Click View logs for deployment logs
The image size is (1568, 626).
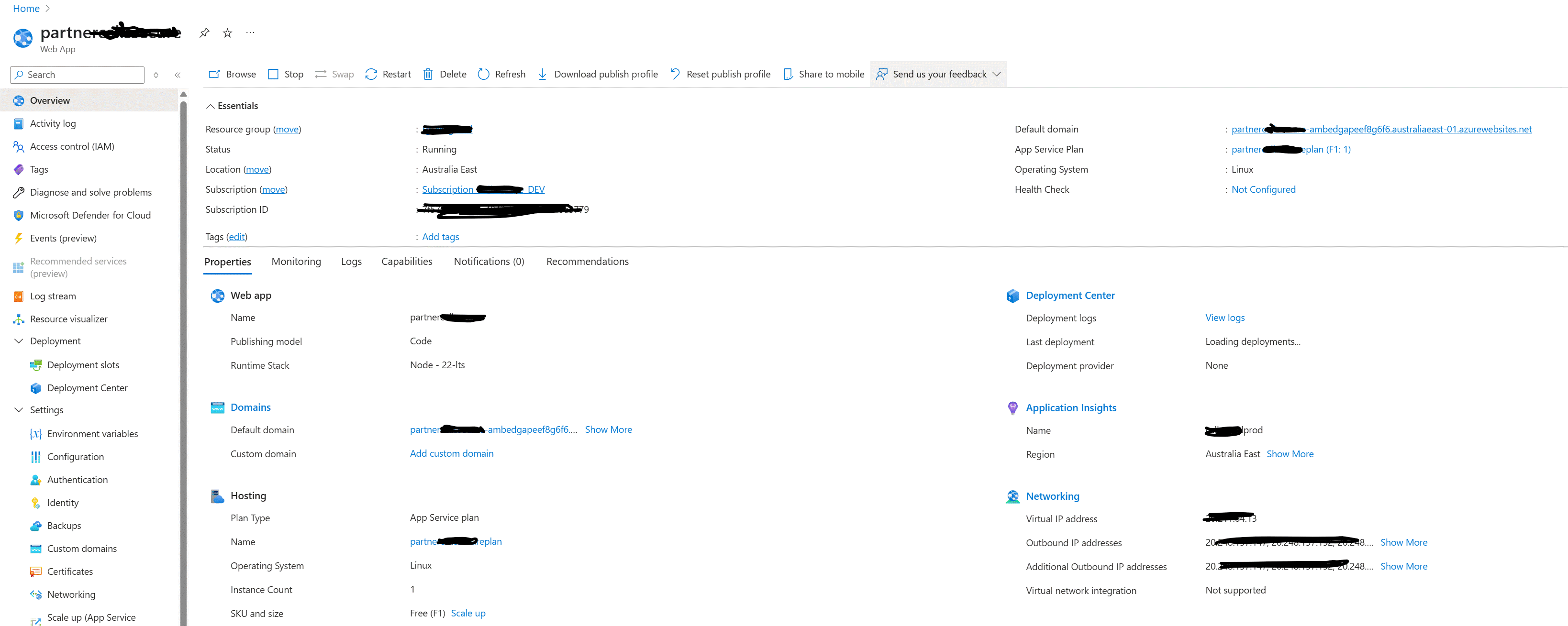point(1225,318)
